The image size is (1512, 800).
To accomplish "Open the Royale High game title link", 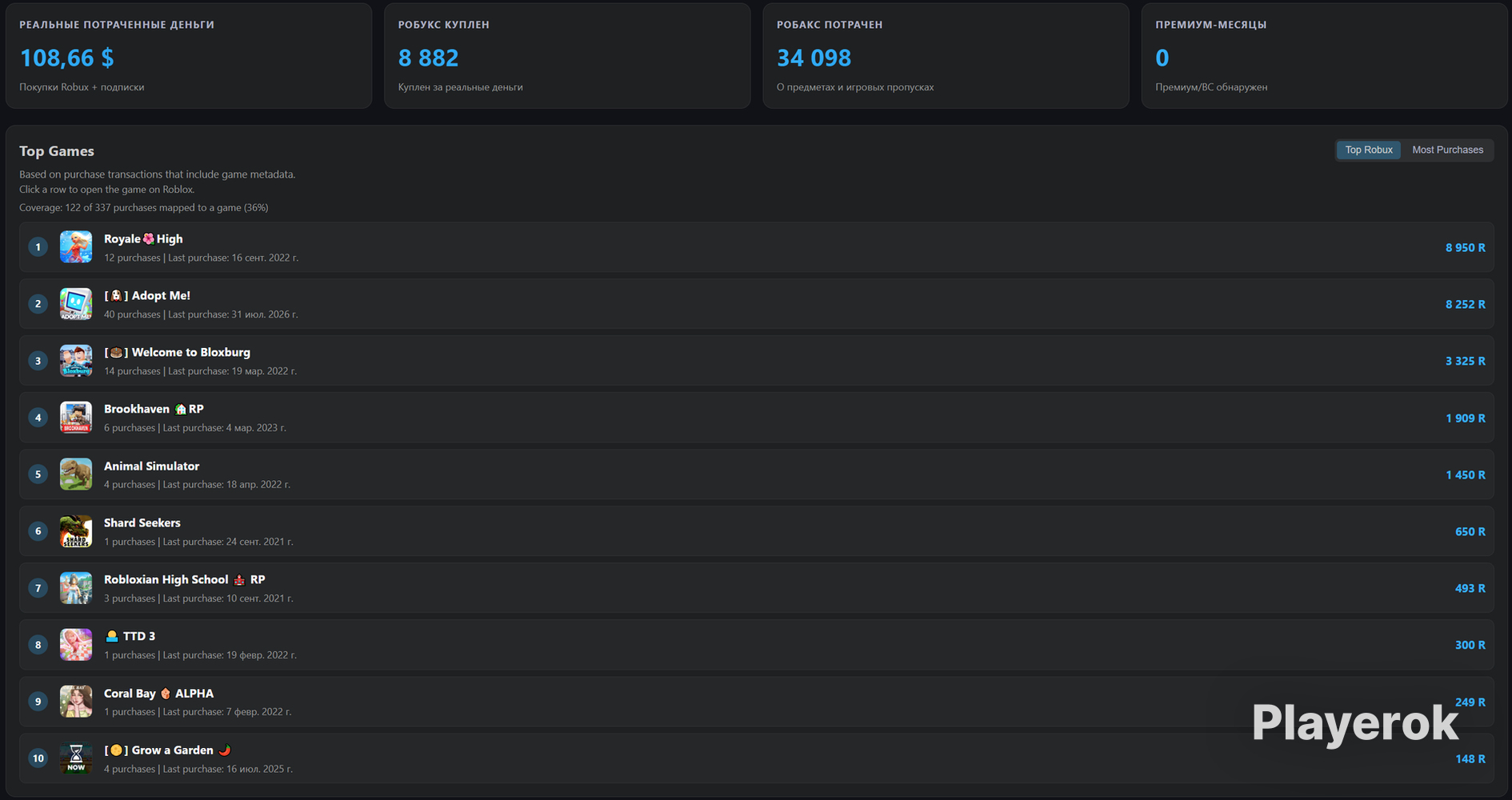I will (143, 238).
